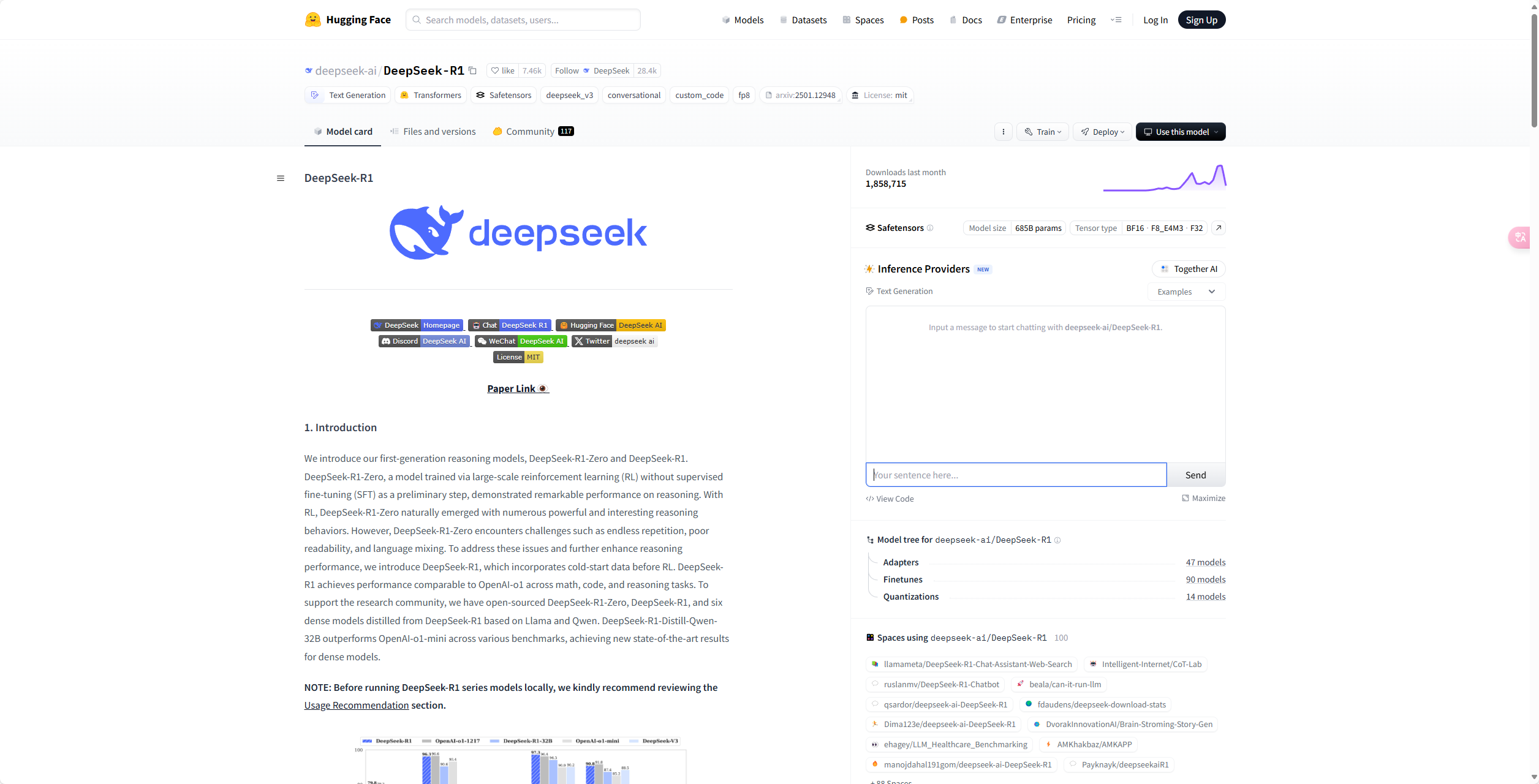Click the Model tree info icon

1057,540
